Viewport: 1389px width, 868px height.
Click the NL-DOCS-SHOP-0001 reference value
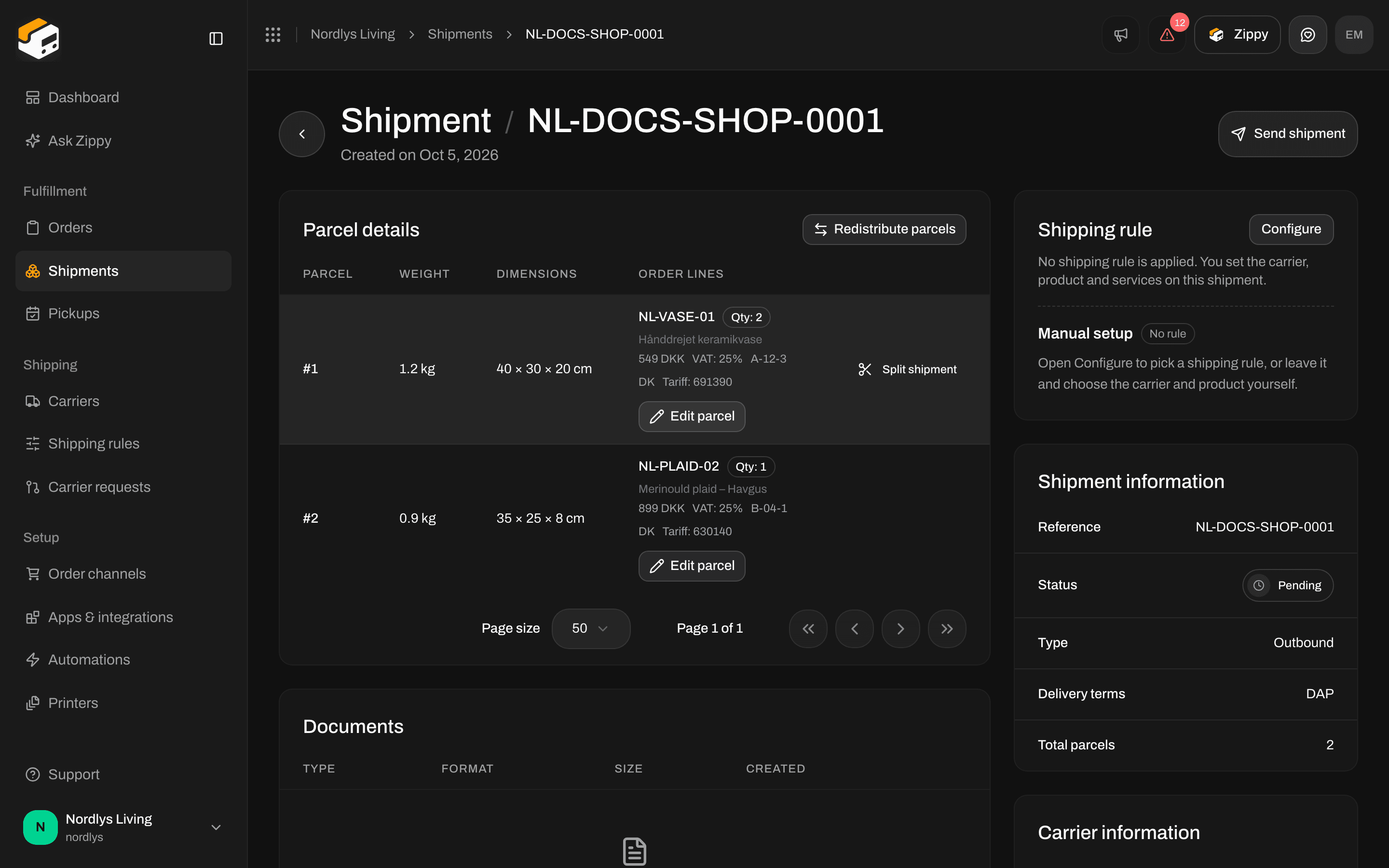coord(1265,527)
